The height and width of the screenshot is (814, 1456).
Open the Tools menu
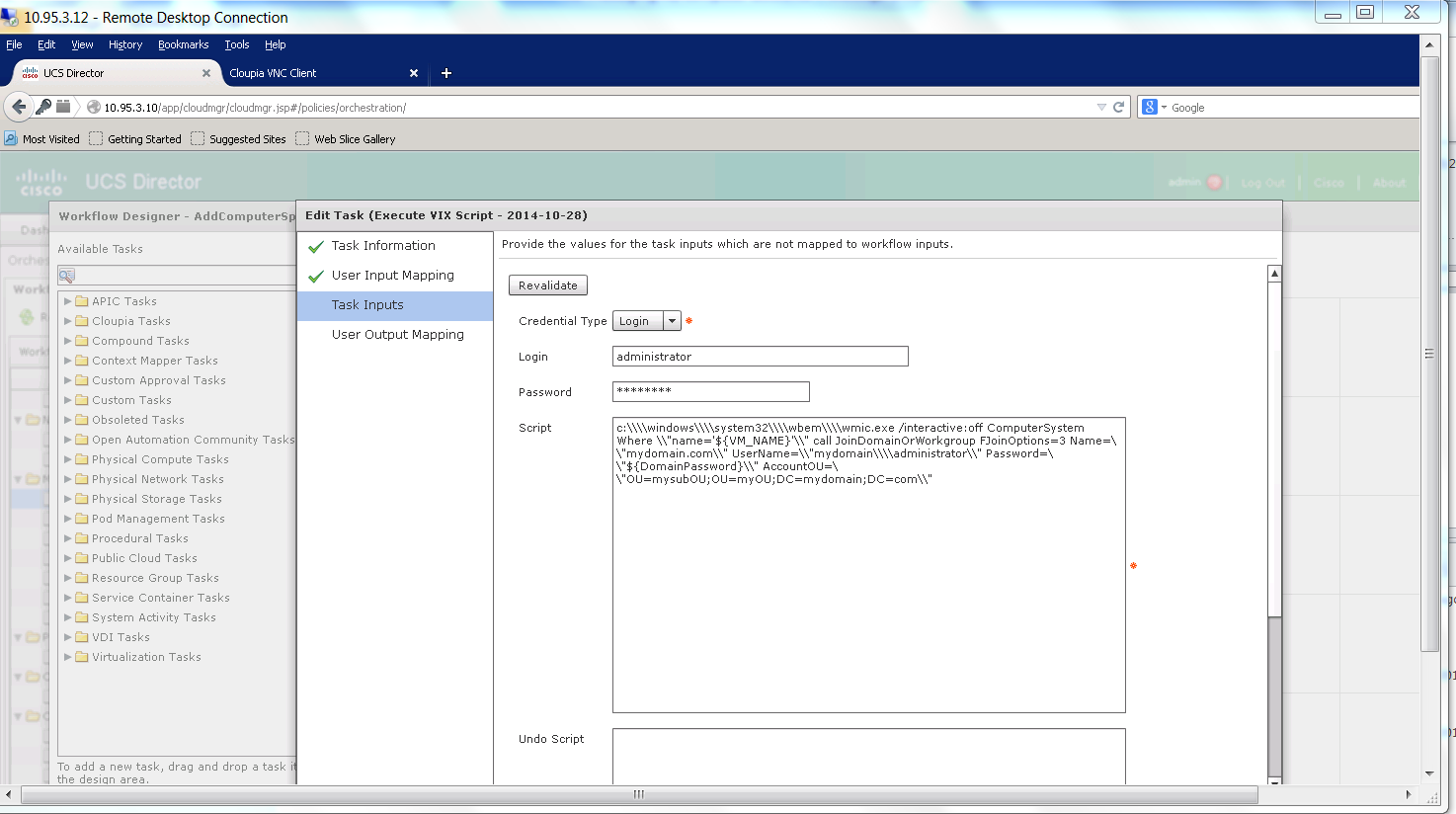[237, 44]
